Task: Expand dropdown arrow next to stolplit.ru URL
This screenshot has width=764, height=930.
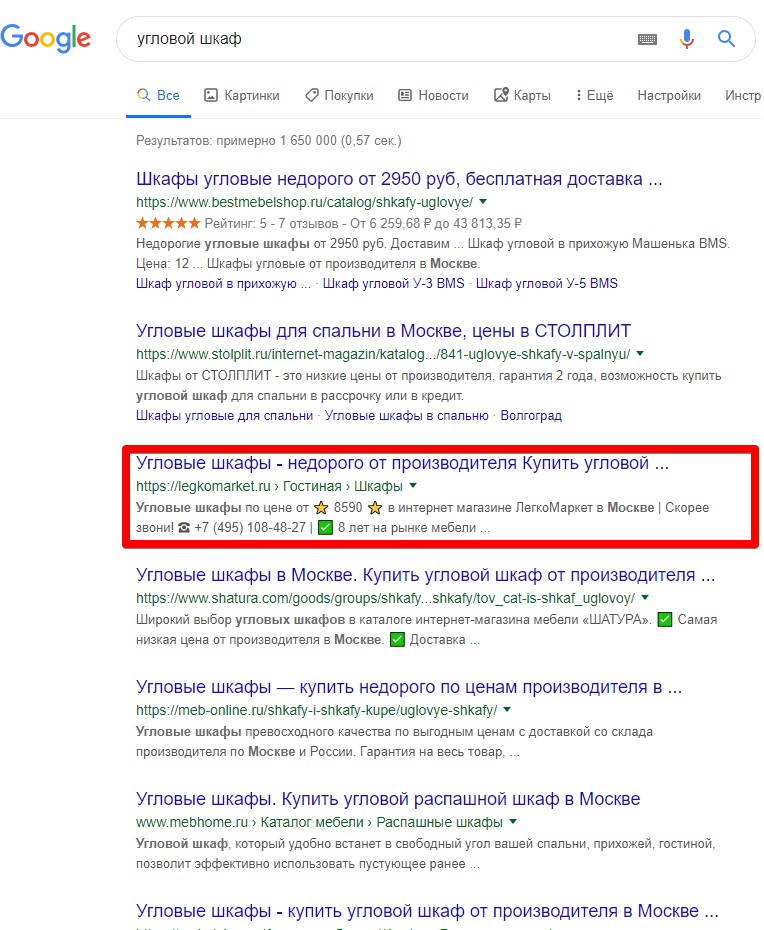Action: (x=640, y=353)
